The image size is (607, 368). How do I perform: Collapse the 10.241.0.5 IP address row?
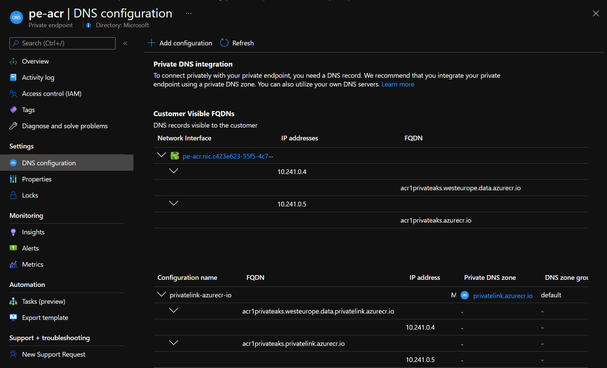[x=173, y=204]
